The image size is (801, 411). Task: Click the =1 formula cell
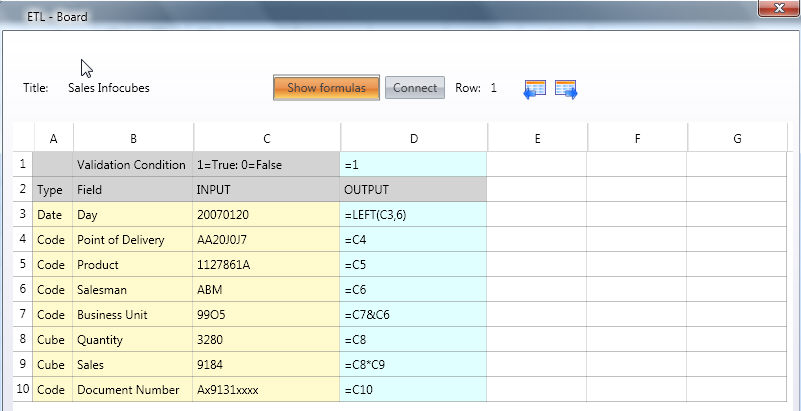point(413,164)
